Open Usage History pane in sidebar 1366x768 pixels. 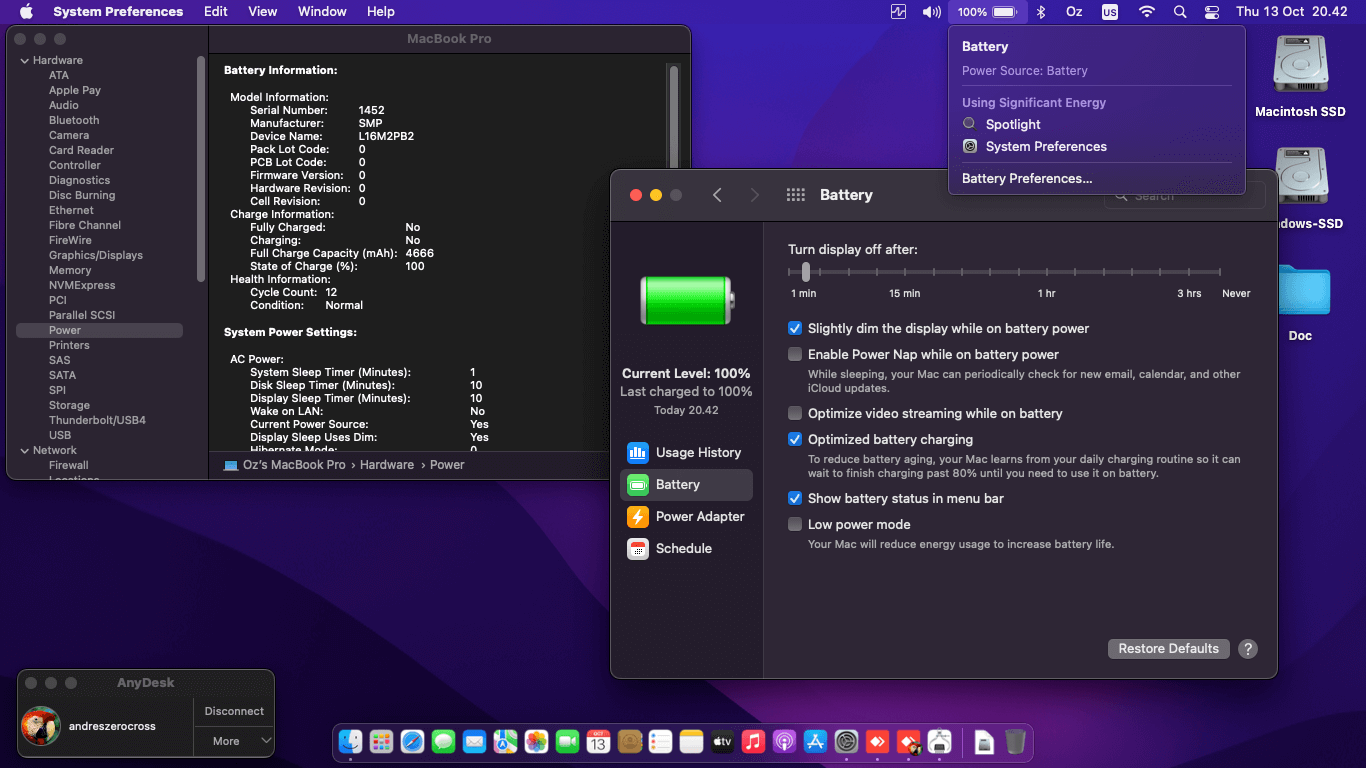tap(686, 452)
